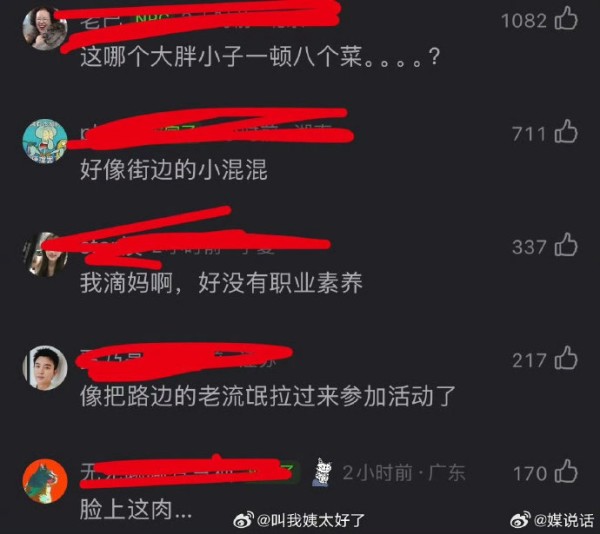Select the comment 我滴妈啊，好没有职业素养
Viewport: 600px width, 534px height.
(x=221, y=283)
